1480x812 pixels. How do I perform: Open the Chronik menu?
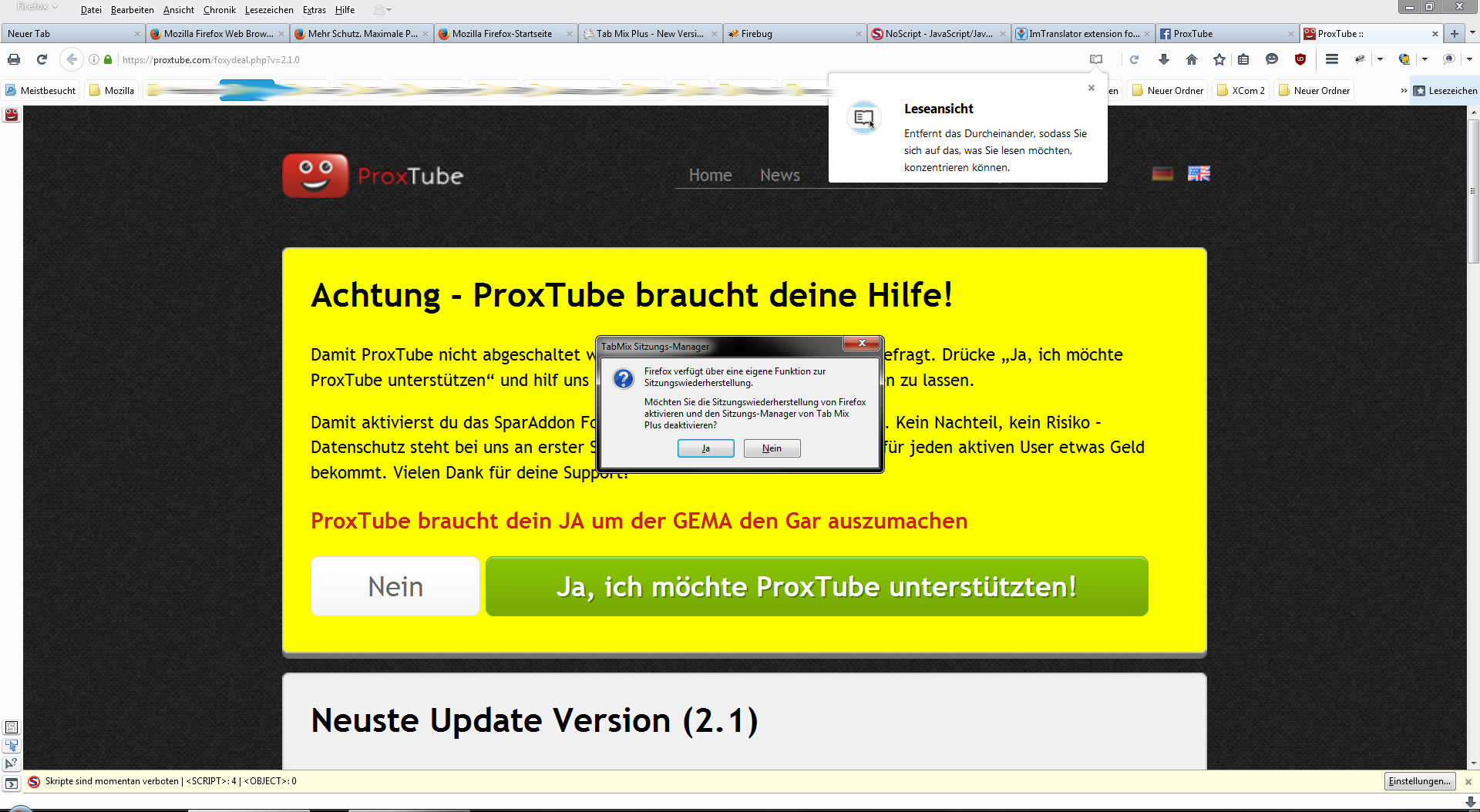pyautogui.click(x=219, y=10)
